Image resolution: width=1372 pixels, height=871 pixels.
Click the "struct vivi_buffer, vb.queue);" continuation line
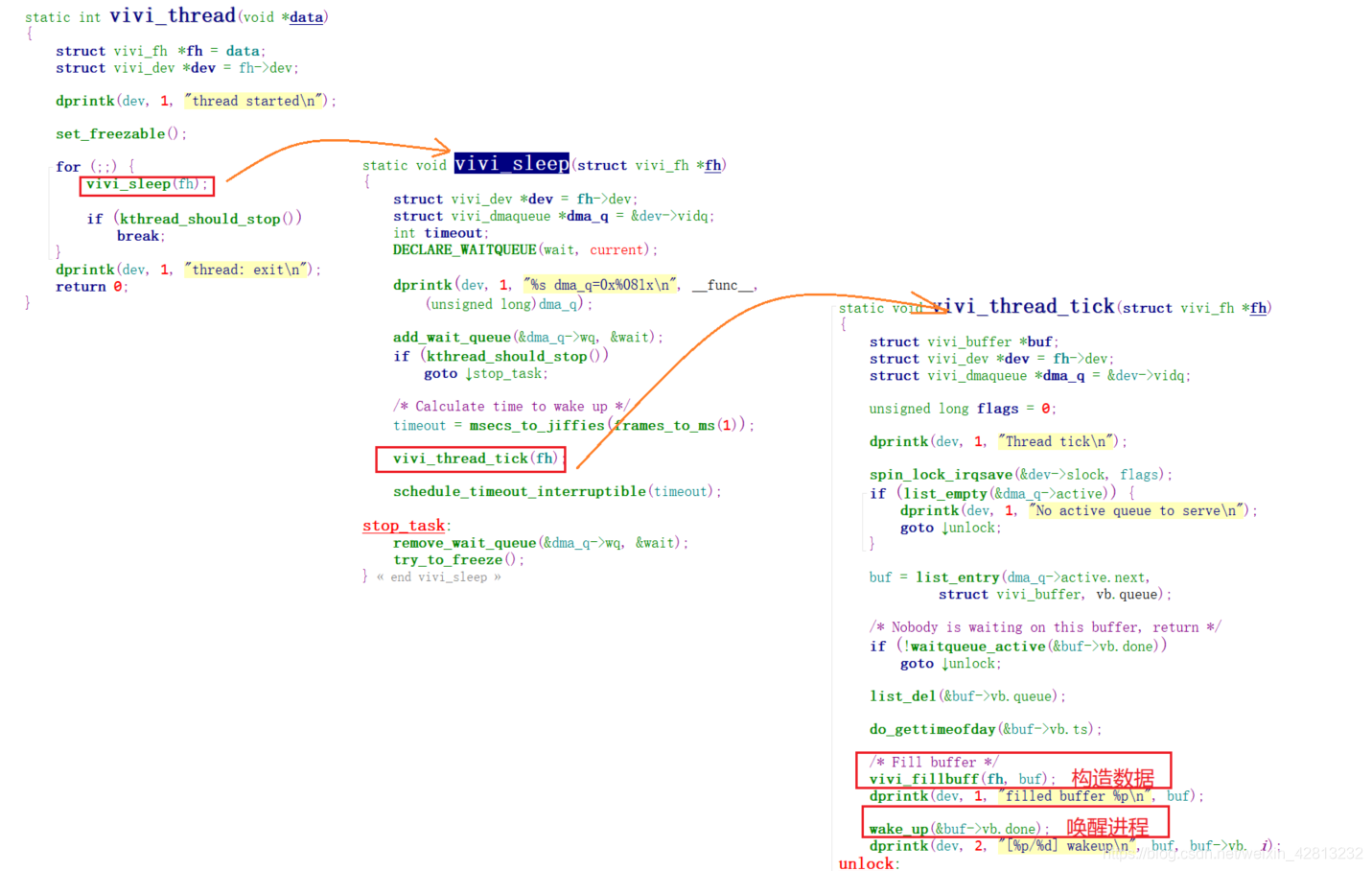pos(1055,595)
